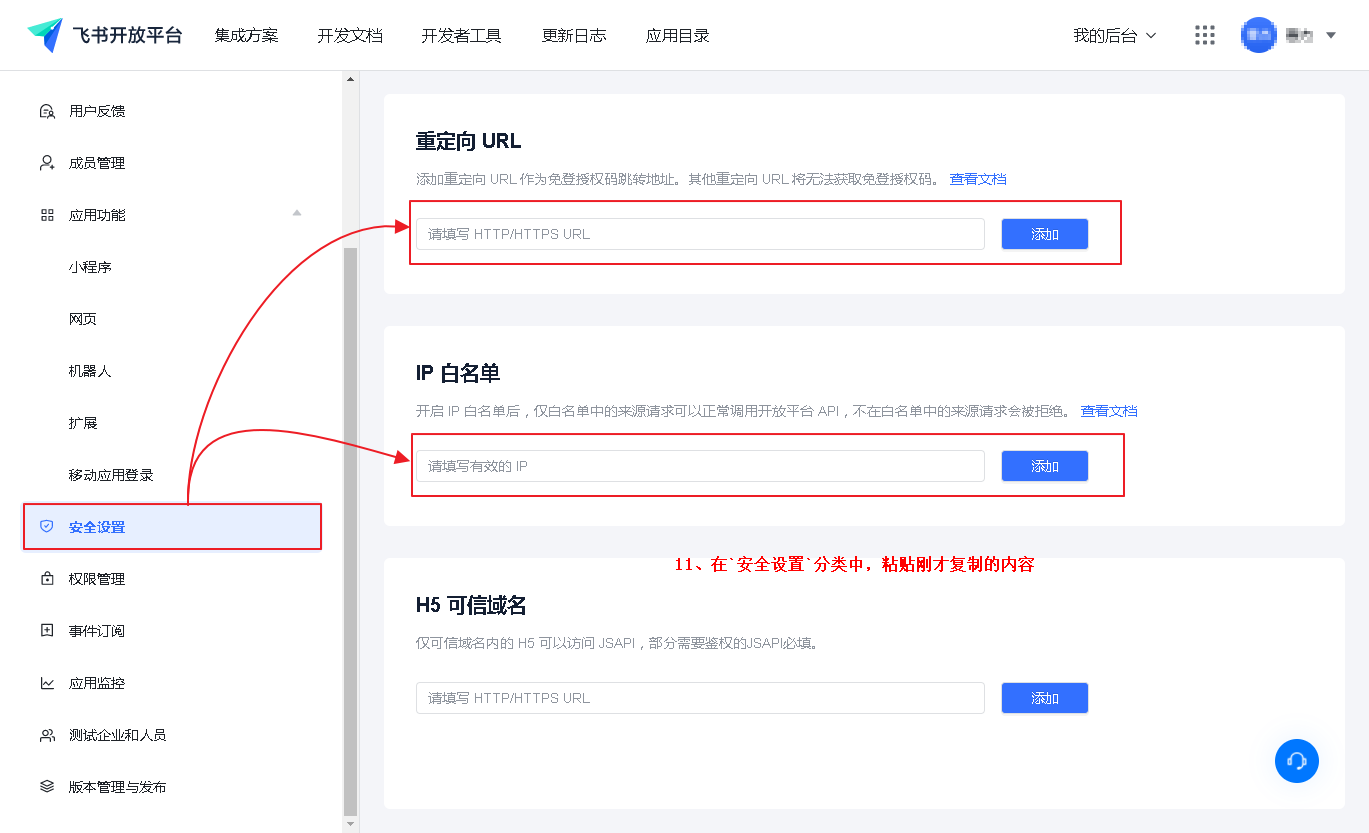Click the member management sidebar icon
The width and height of the screenshot is (1369, 833).
(x=47, y=163)
